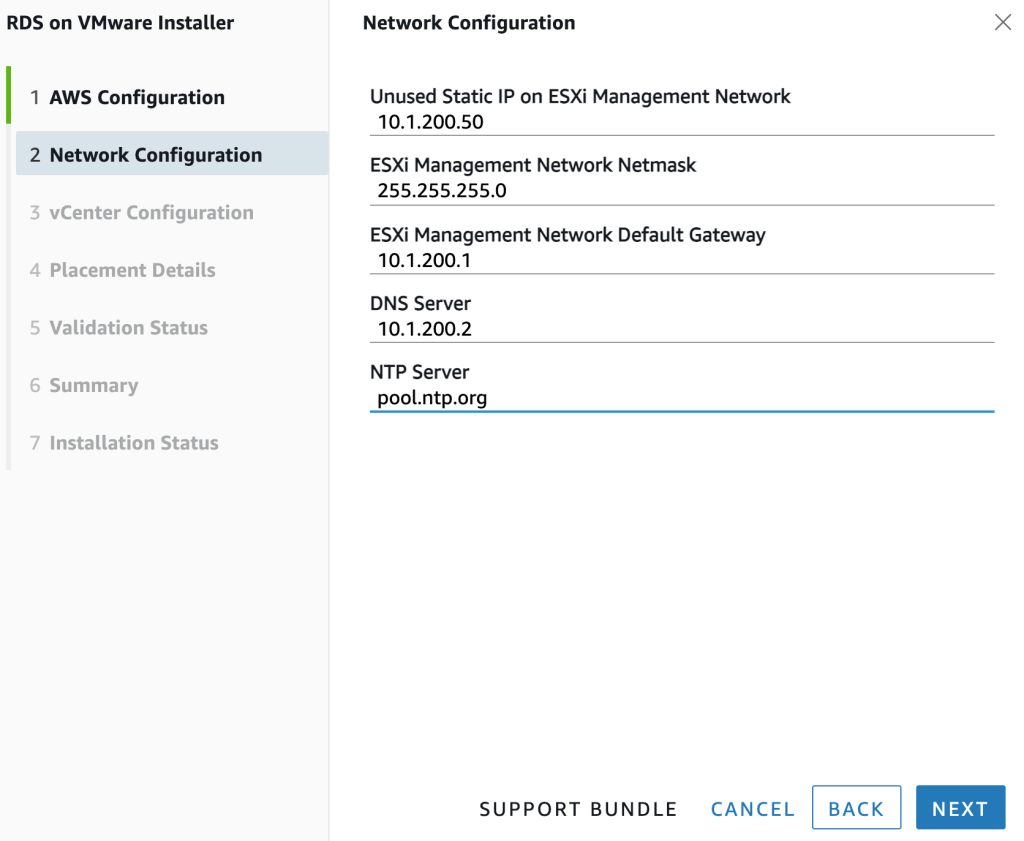Select the Validation Status step
The height and width of the screenshot is (841, 1024).
(x=128, y=328)
